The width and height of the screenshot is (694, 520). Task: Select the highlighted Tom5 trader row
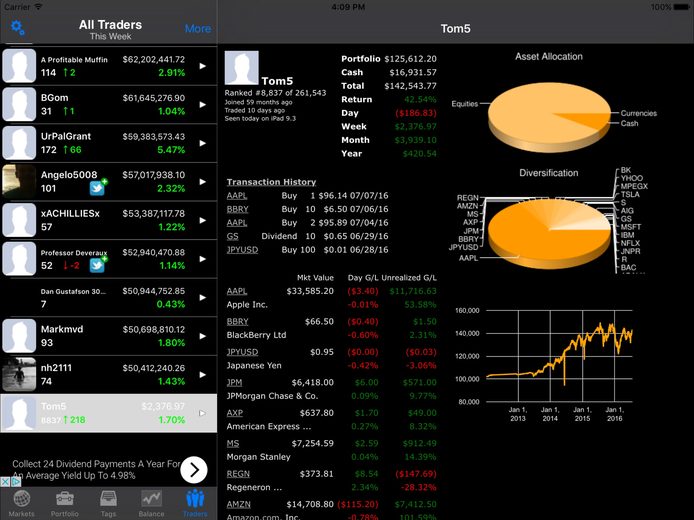[x=108, y=413]
